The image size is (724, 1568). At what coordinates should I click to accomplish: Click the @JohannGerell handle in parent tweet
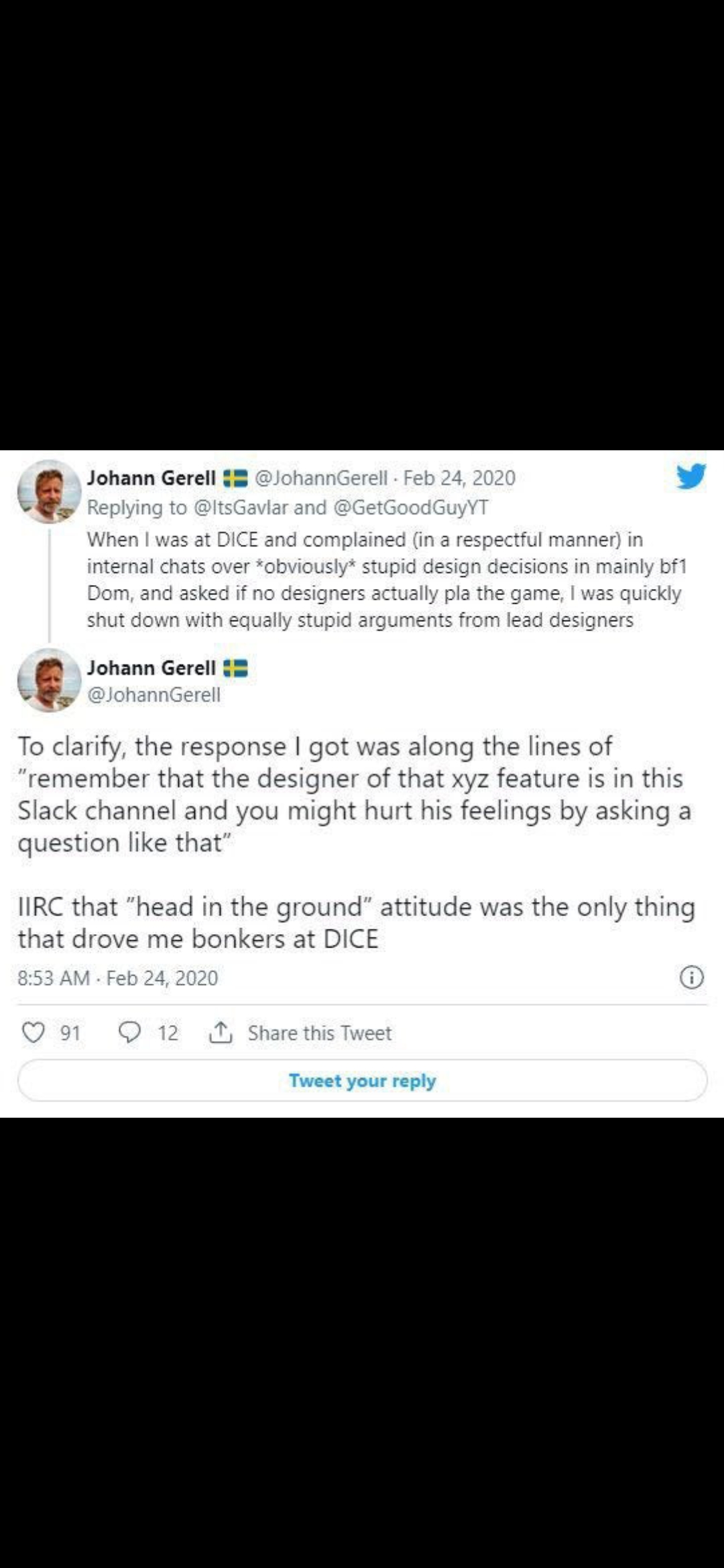[x=321, y=478]
